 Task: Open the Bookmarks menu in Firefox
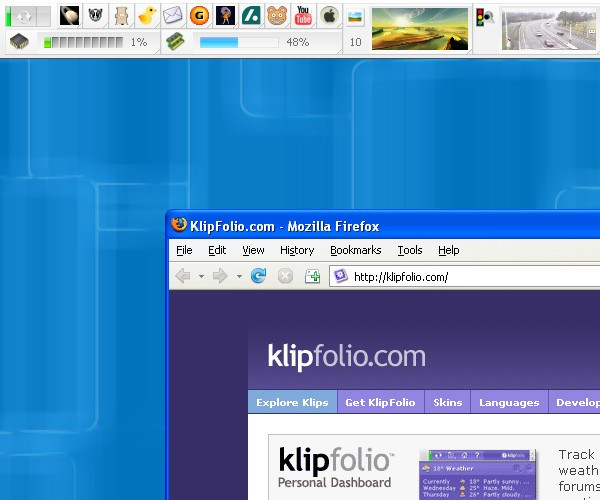[x=355, y=250]
